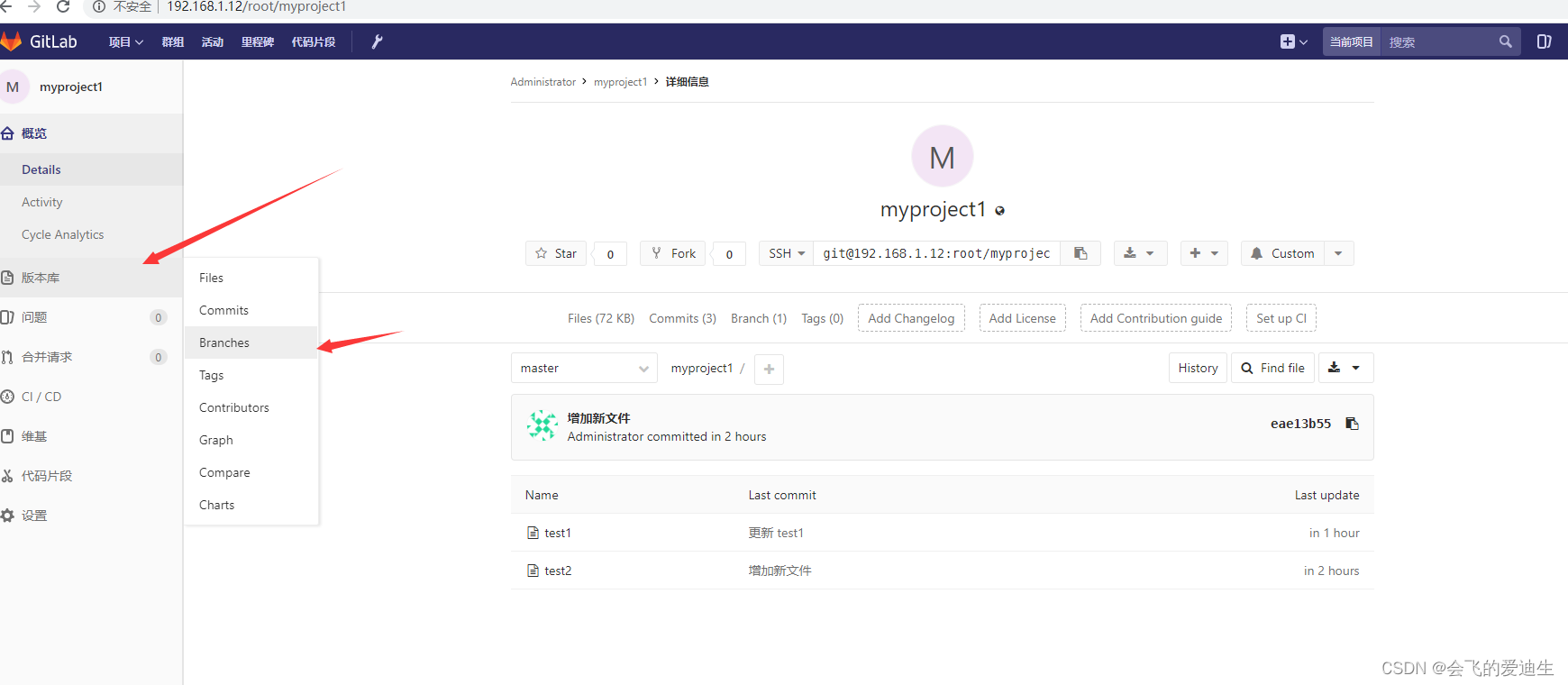
Task: Select Graph in repository flyout menu
Action: click(x=251, y=440)
